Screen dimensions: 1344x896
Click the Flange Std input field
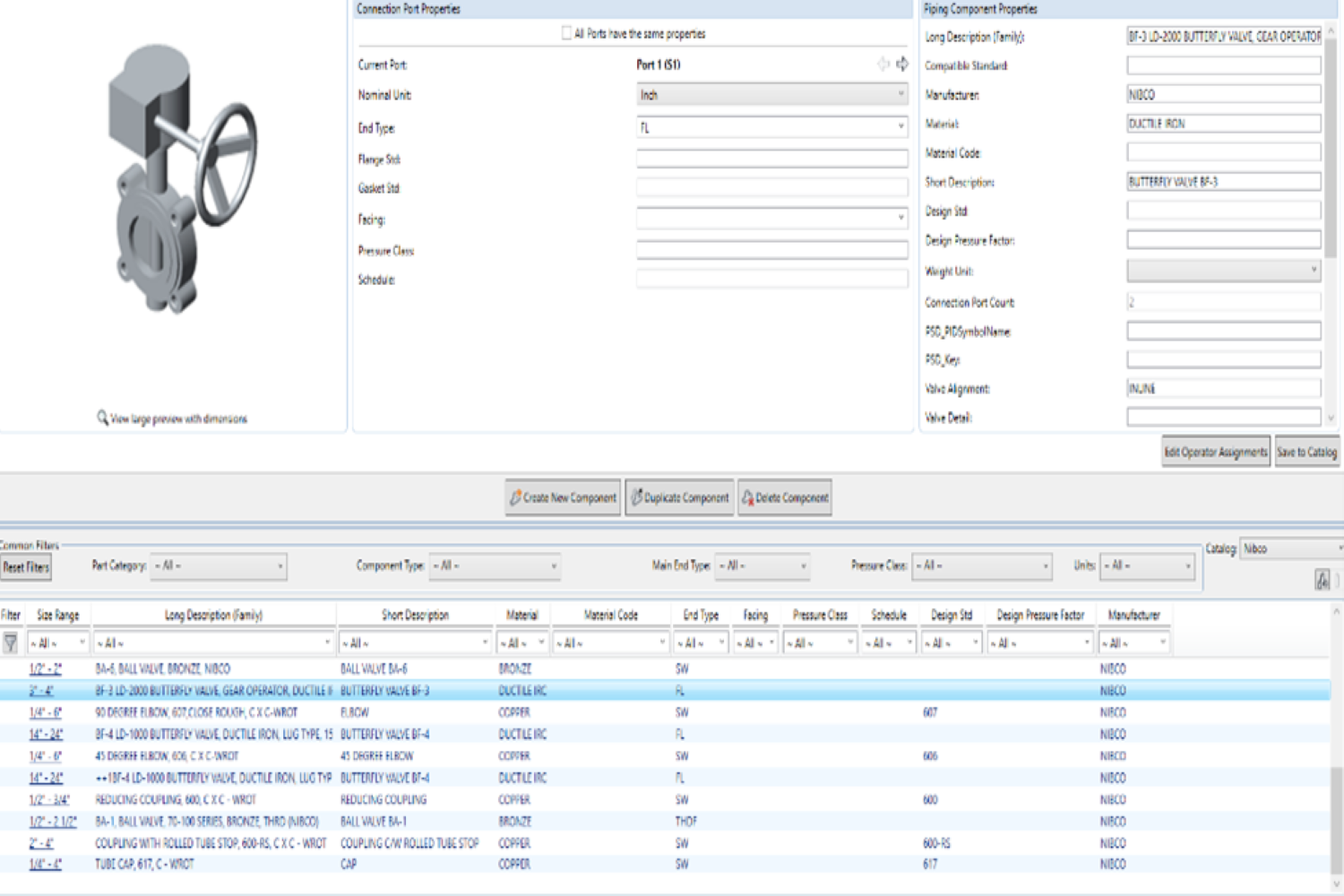coord(772,159)
